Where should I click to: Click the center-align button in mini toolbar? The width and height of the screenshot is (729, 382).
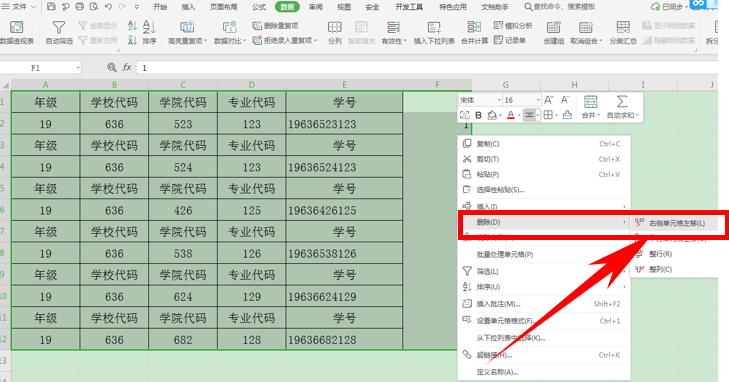(x=529, y=115)
